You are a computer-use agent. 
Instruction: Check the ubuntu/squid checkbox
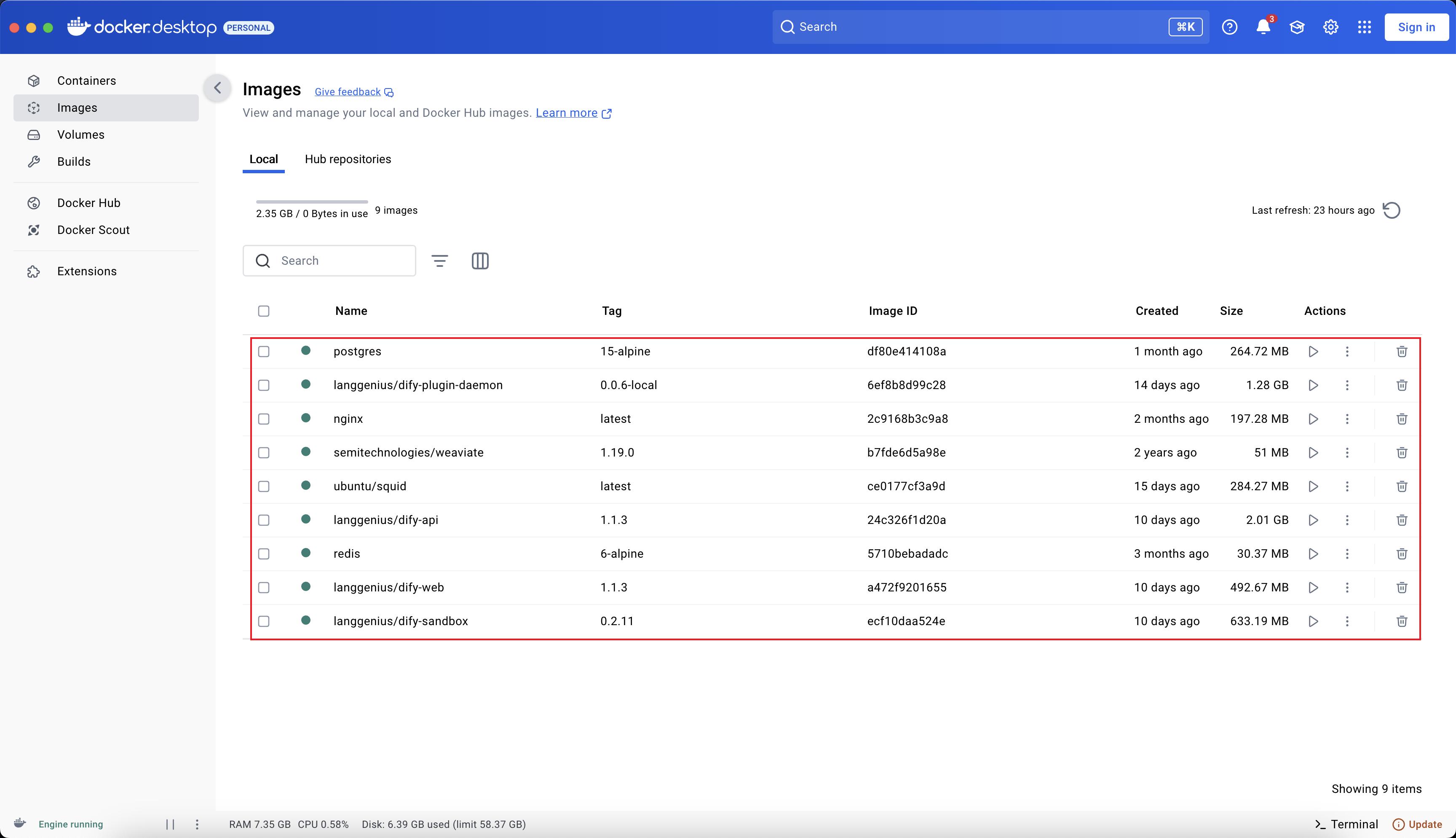click(264, 486)
